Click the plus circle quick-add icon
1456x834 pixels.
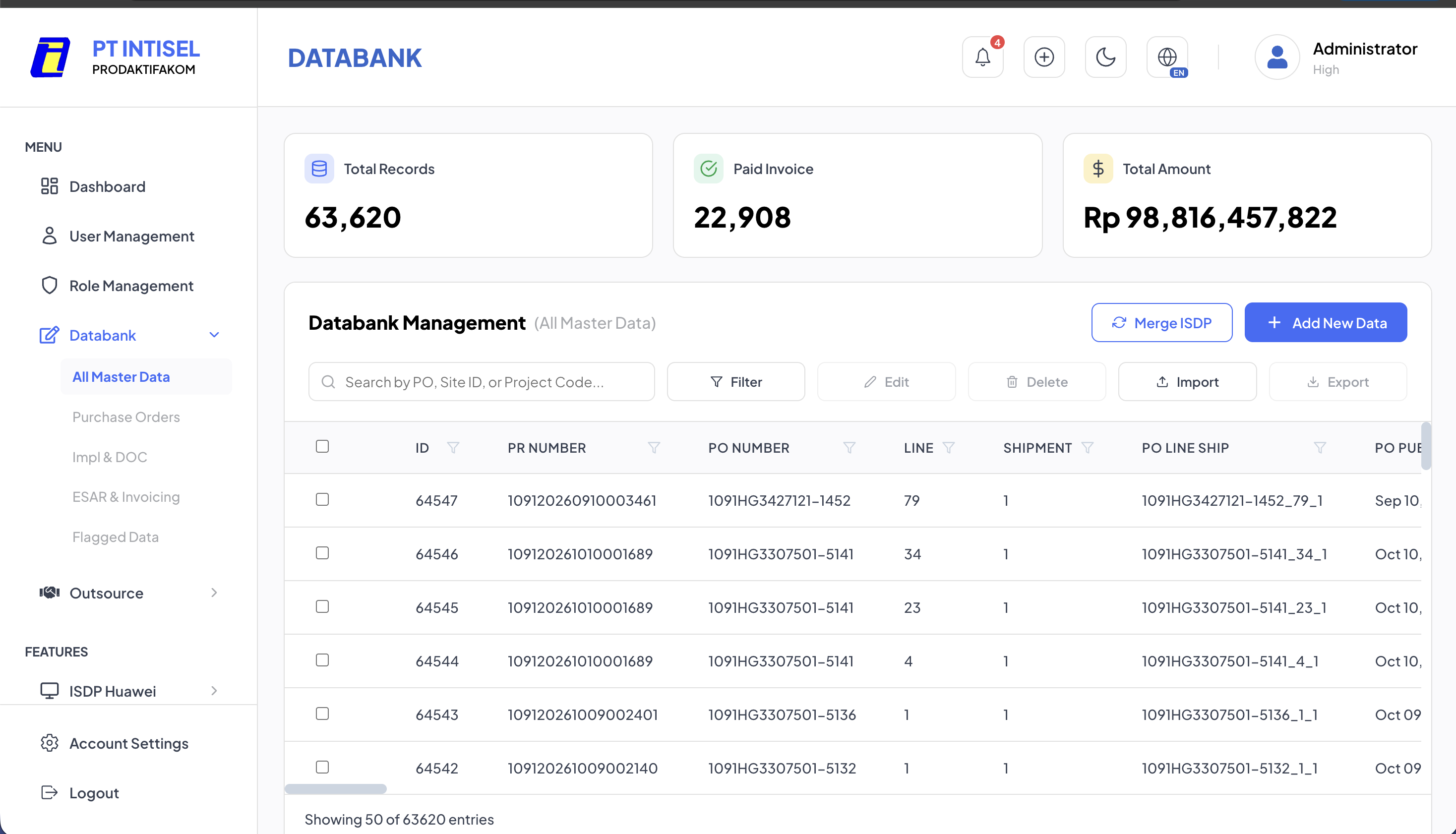tap(1044, 57)
